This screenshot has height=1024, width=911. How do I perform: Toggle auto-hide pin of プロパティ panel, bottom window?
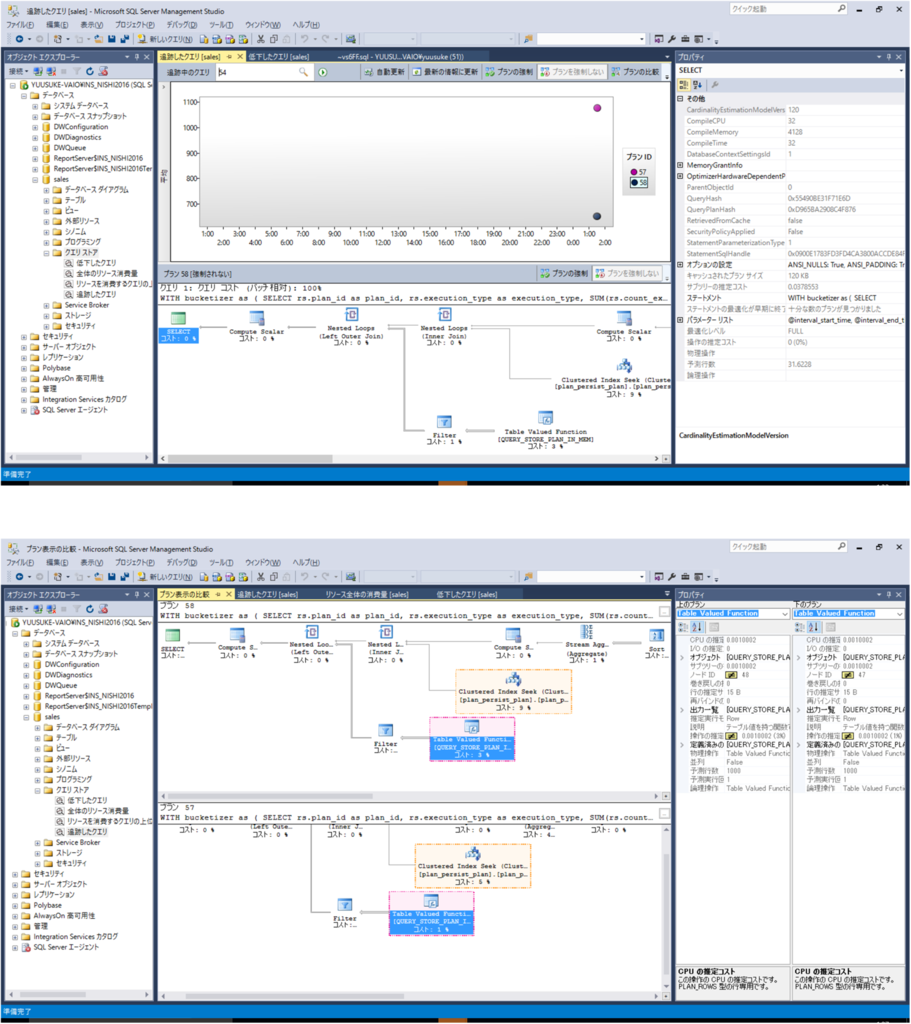889,594
